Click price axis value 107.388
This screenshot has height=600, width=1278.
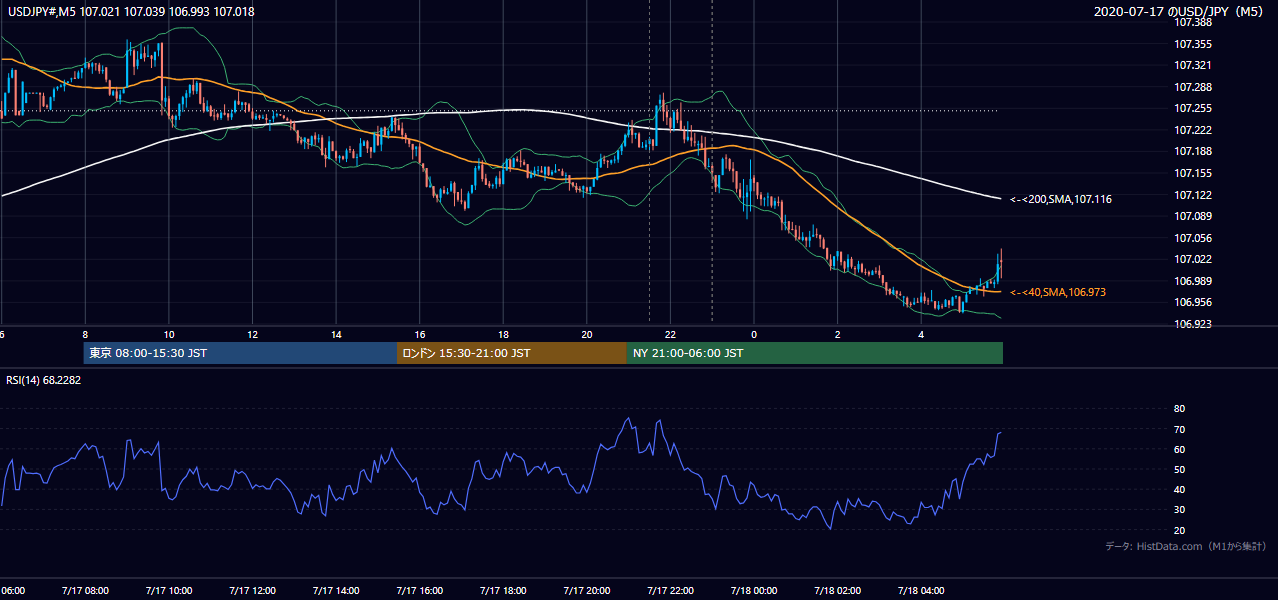pos(1193,23)
